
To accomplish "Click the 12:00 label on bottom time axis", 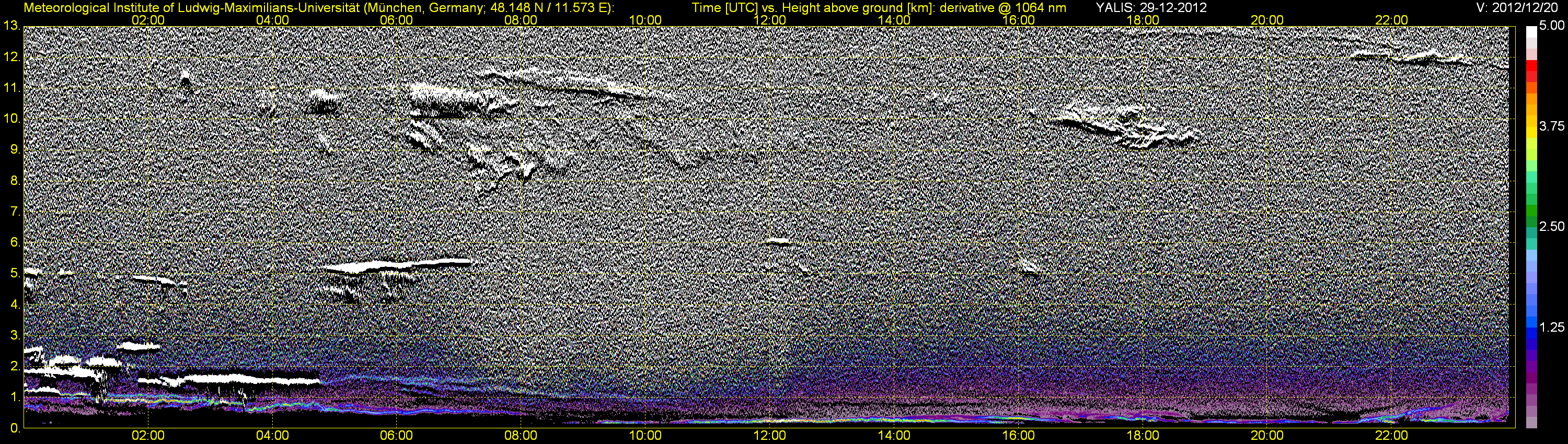I will point(769,436).
